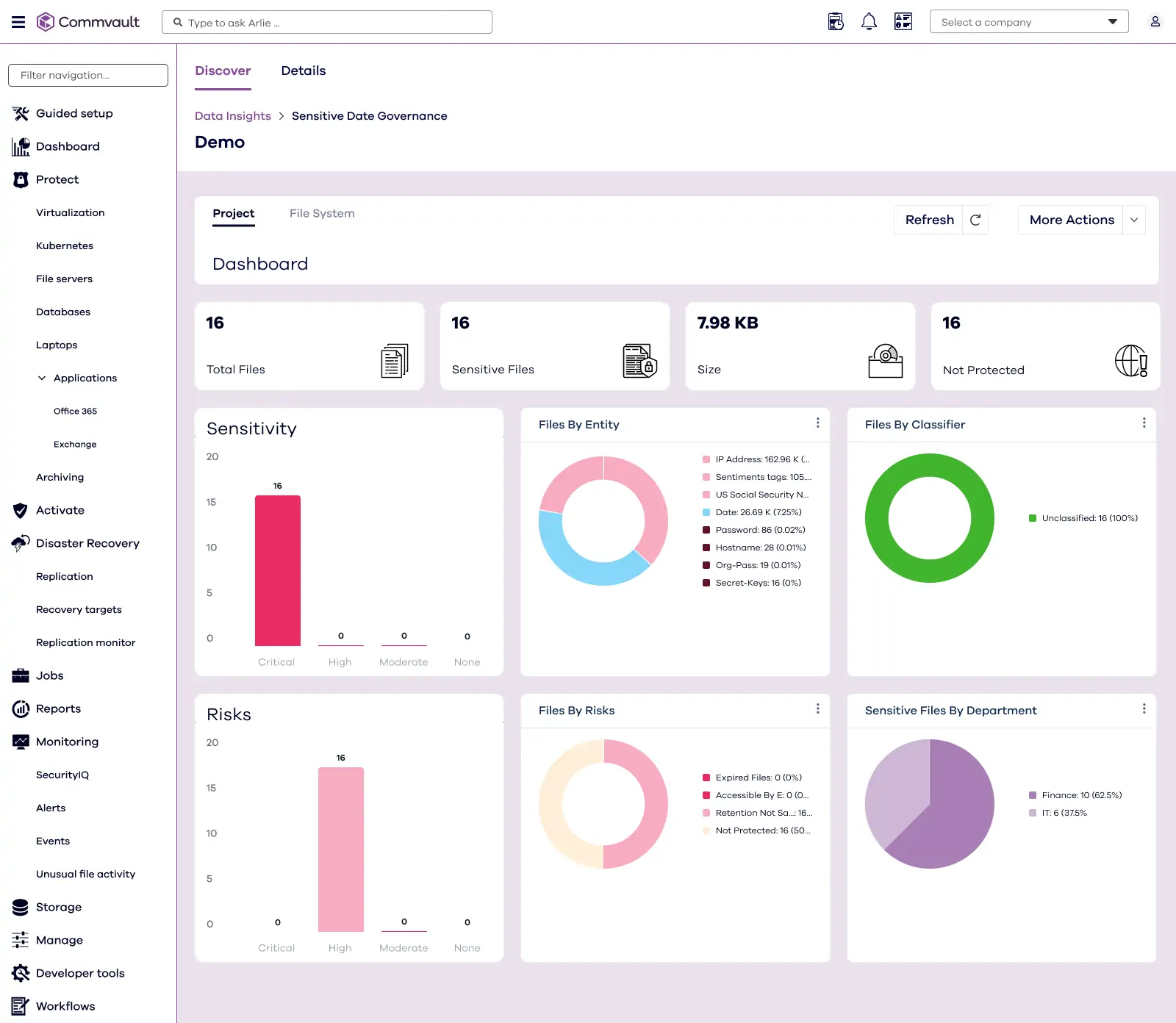Open Exchange under Applications
The image size is (1176, 1023).
(75, 444)
